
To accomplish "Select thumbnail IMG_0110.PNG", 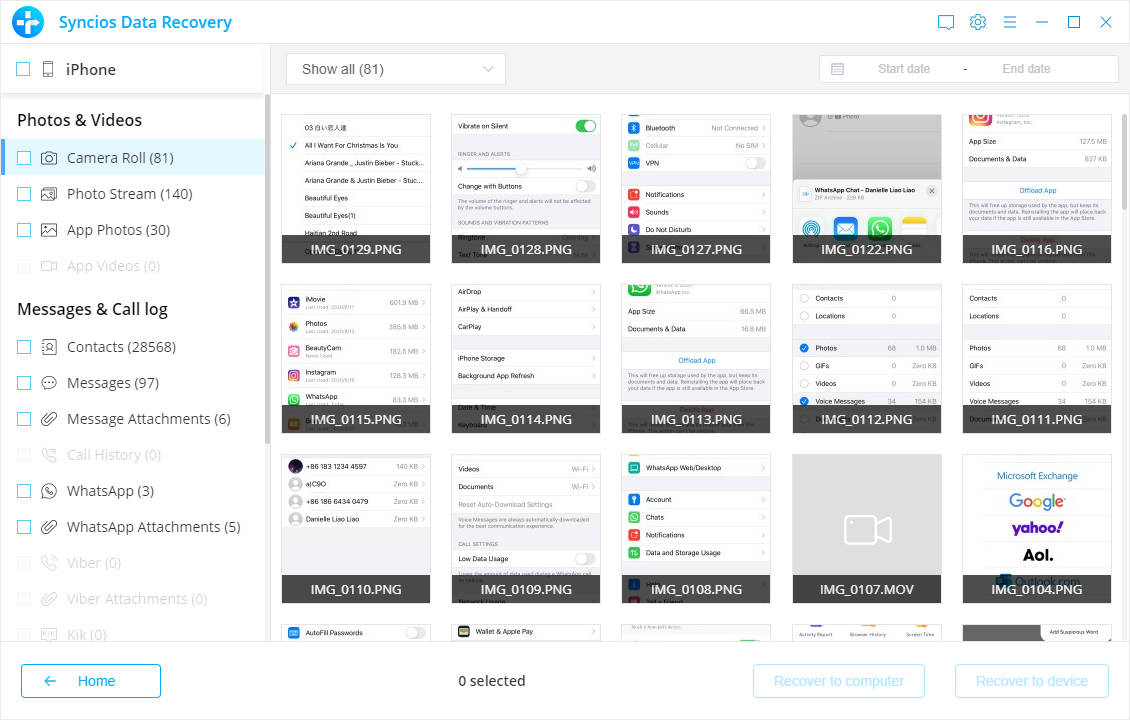I will pyautogui.click(x=356, y=529).
